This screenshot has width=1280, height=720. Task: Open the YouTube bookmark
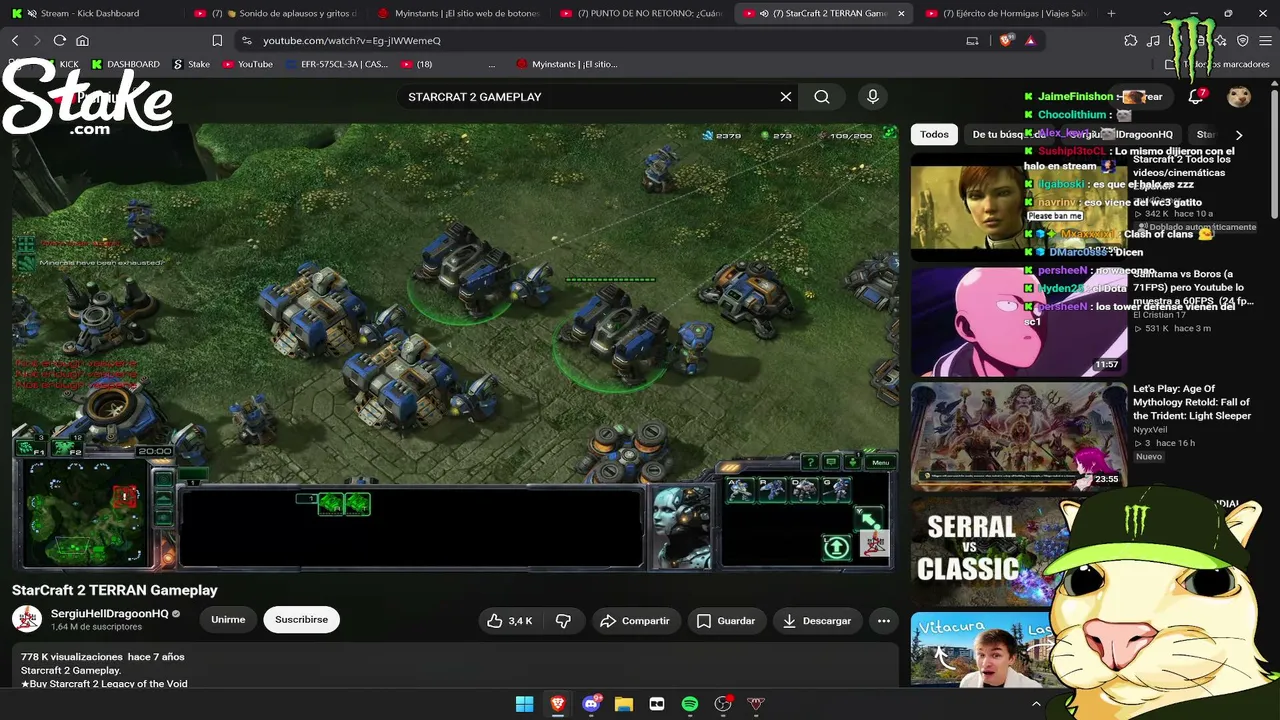coord(247,64)
